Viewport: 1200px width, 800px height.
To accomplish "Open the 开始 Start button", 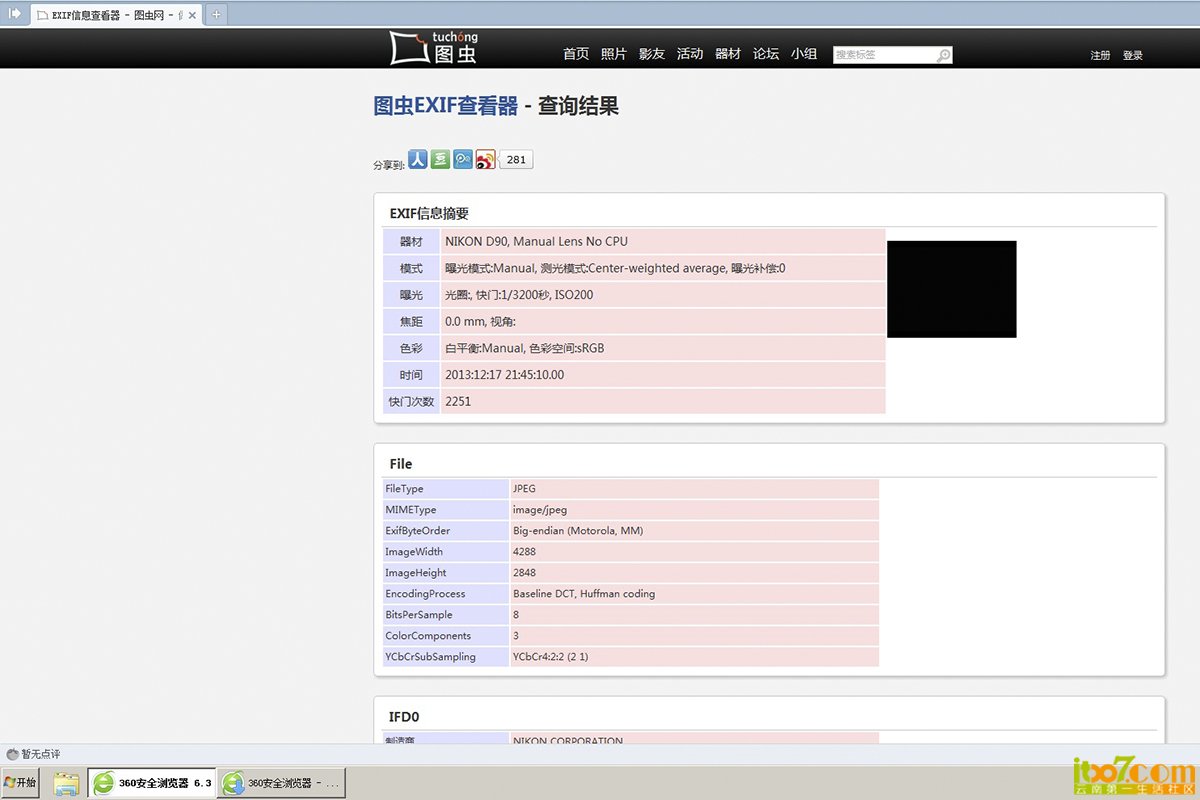I will coord(20,783).
